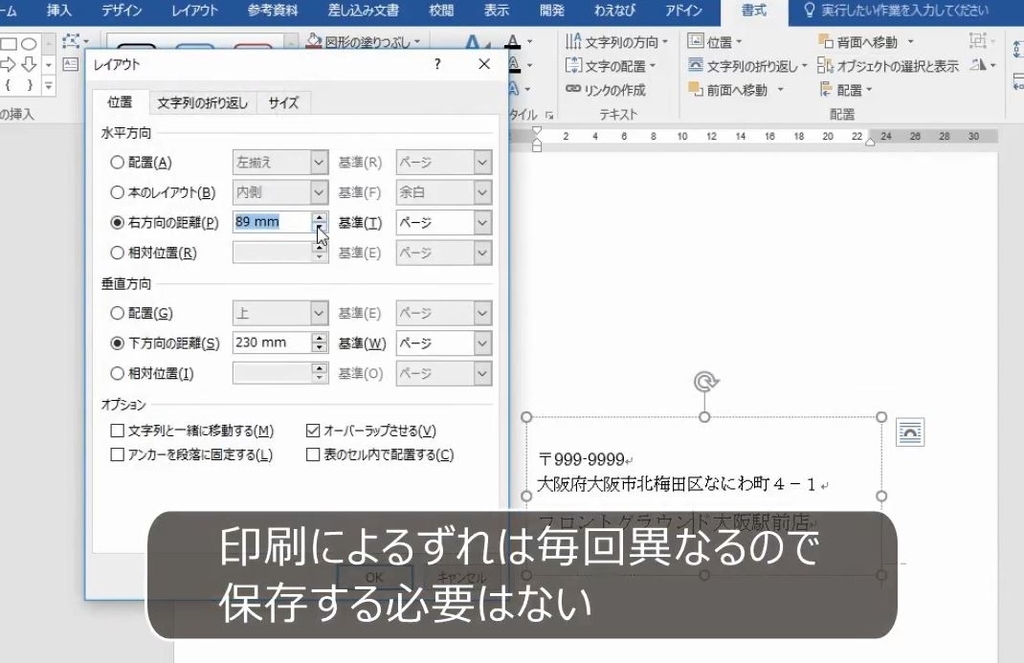1024x663 pixels.
Task: Open the 文字列の折り返し wrap text ribbon menu
Action: click(x=747, y=66)
